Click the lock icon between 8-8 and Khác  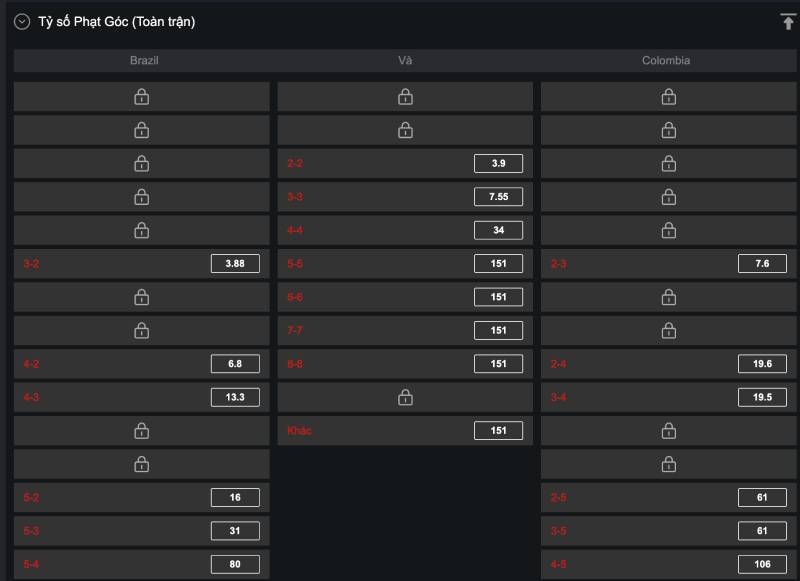405,397
